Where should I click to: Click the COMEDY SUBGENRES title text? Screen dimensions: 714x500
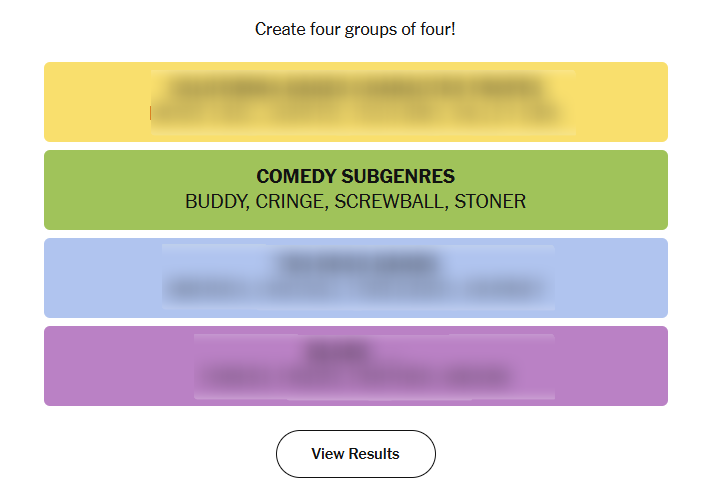(x=355, y=177)
